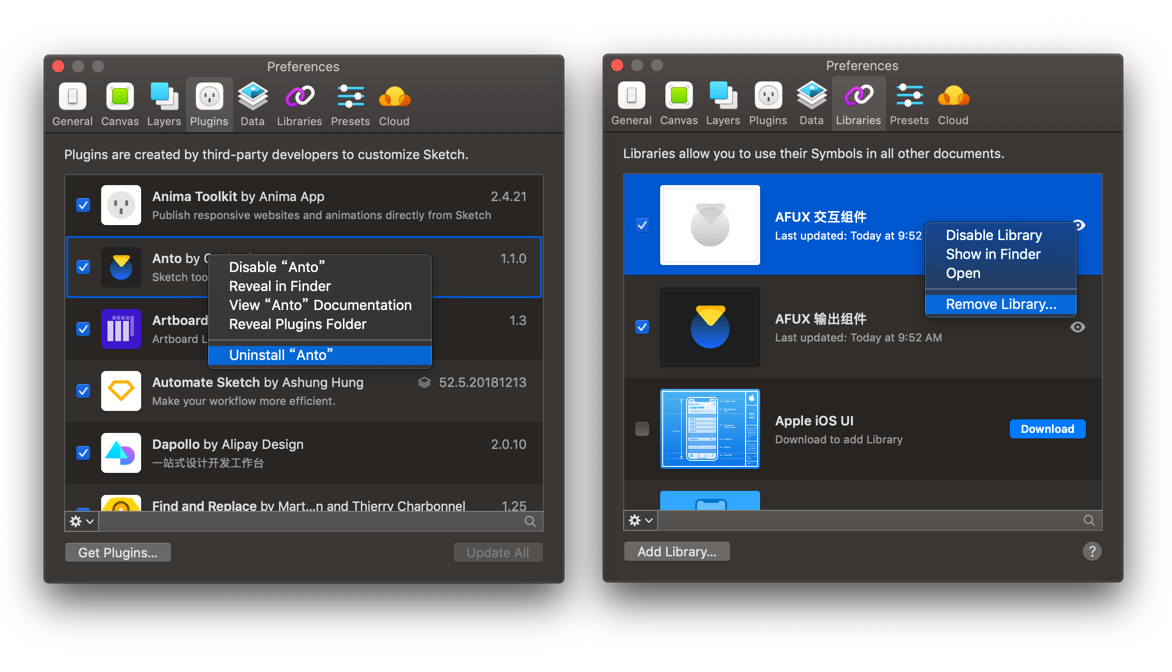1172x672 pixels.
Task: Open Libraries tab in left Preferences window
Action: pyautogui.click(x=299, y=104)
